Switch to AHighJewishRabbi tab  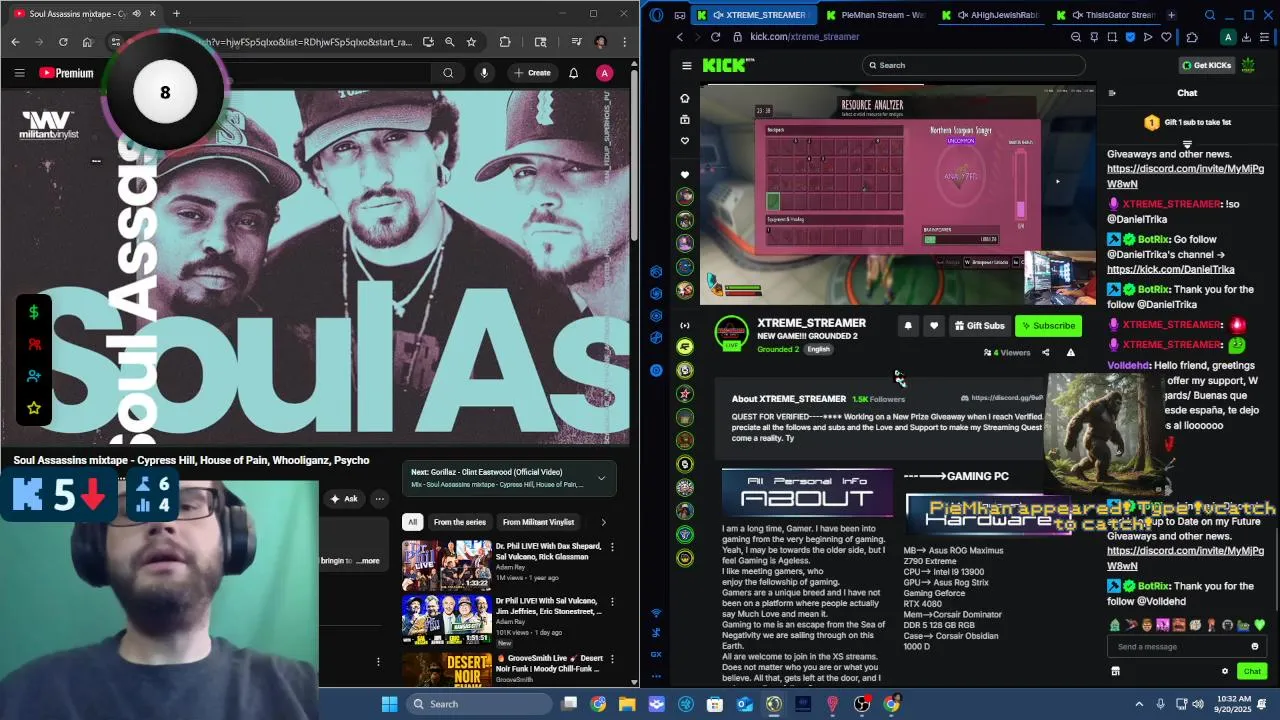[990, 15]
